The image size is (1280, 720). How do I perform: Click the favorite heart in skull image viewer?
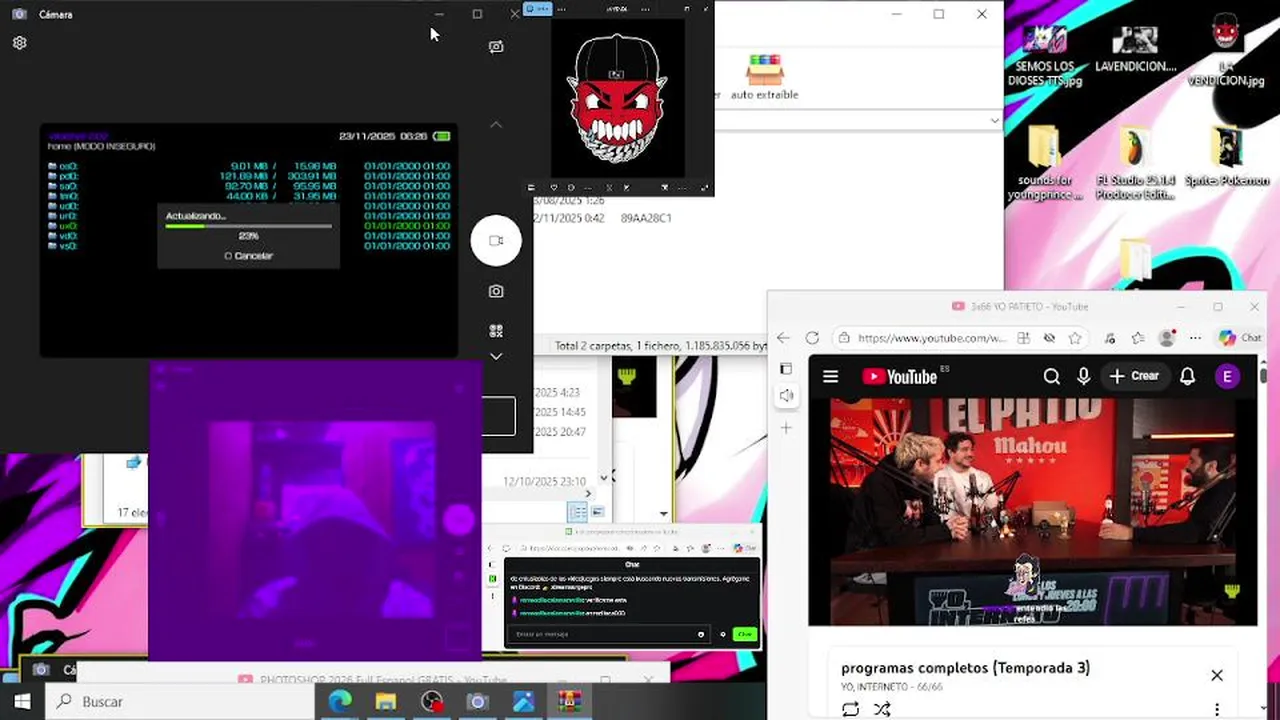point(553,187)
